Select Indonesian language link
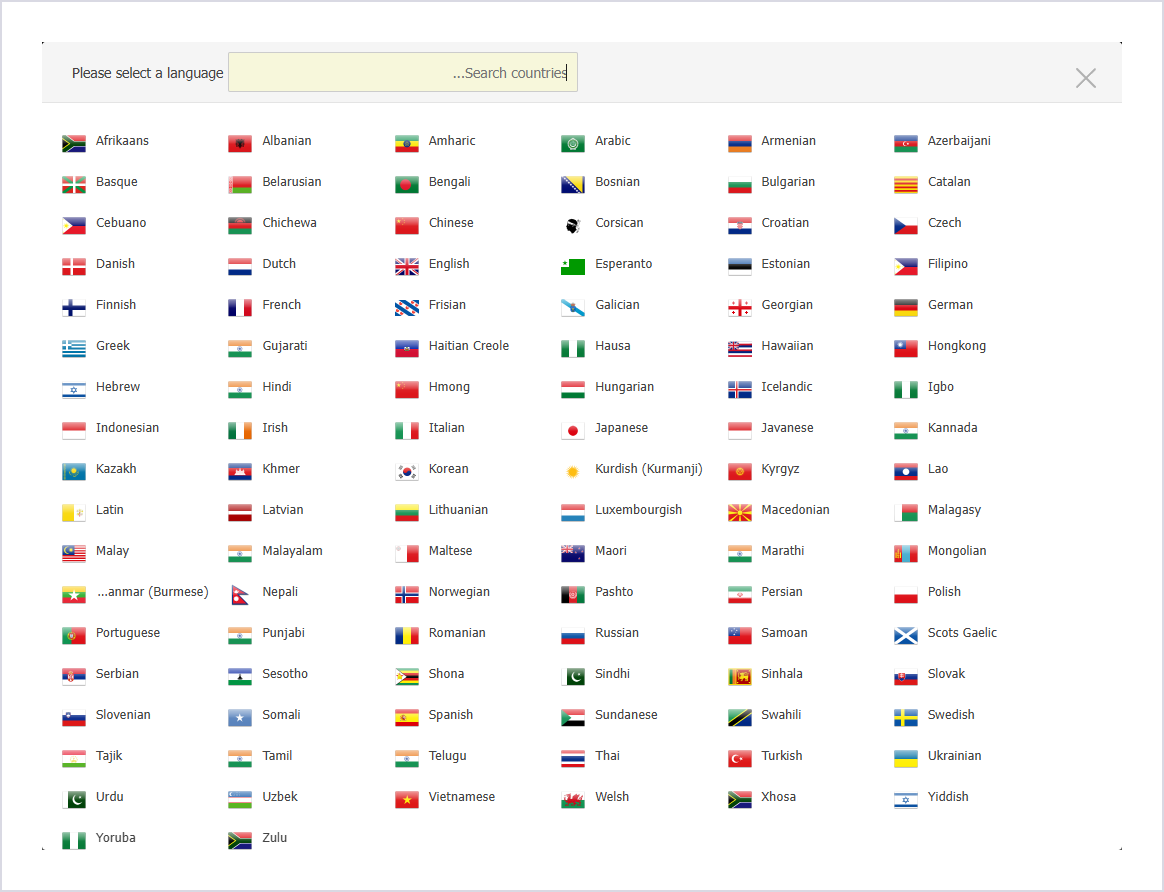Screen dimensions: 1164x892 tap(127, 427)
